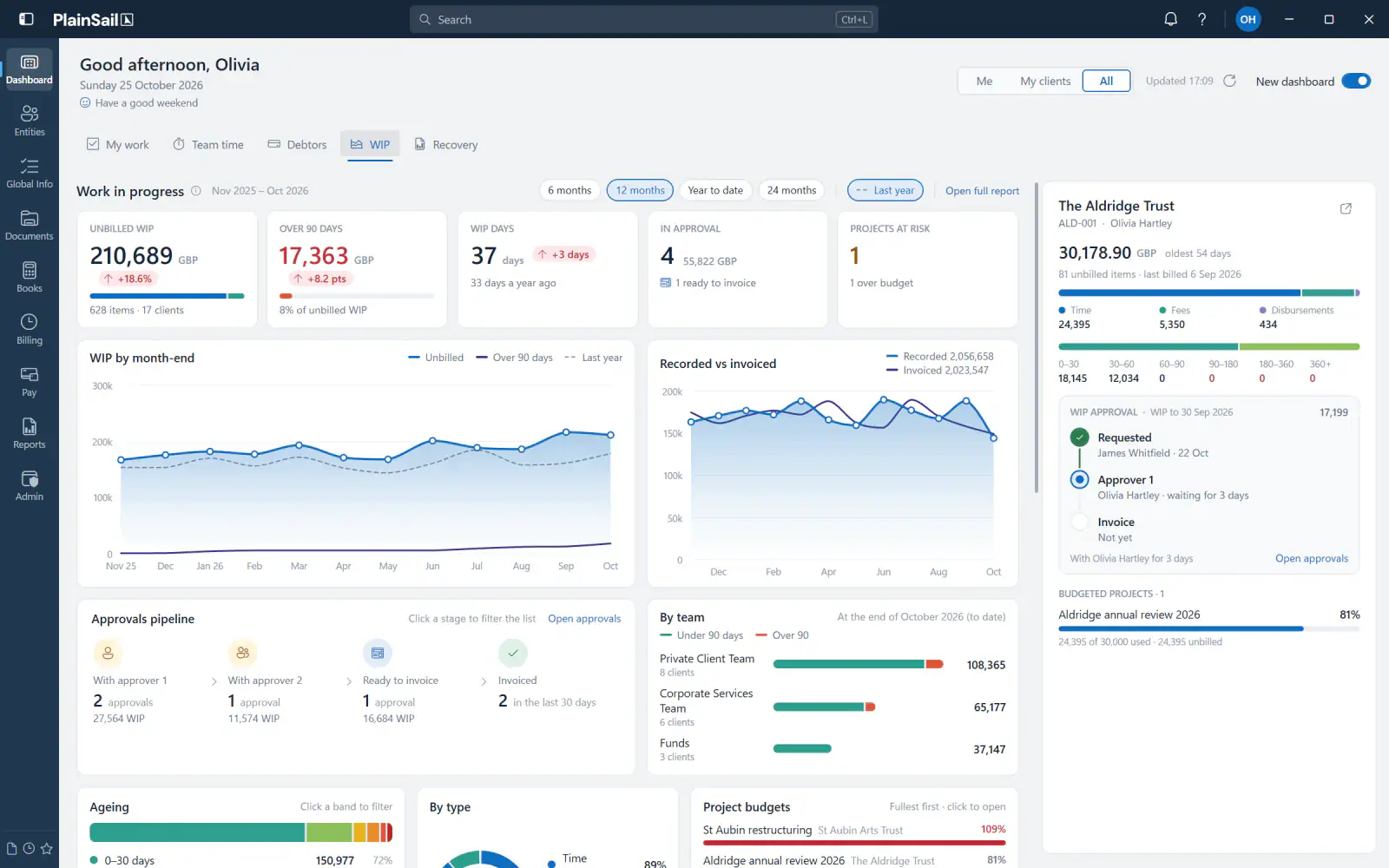The width and height of the screenshot is (1389, 868).
Task: Open the Debtors tab
Action: 298,145
